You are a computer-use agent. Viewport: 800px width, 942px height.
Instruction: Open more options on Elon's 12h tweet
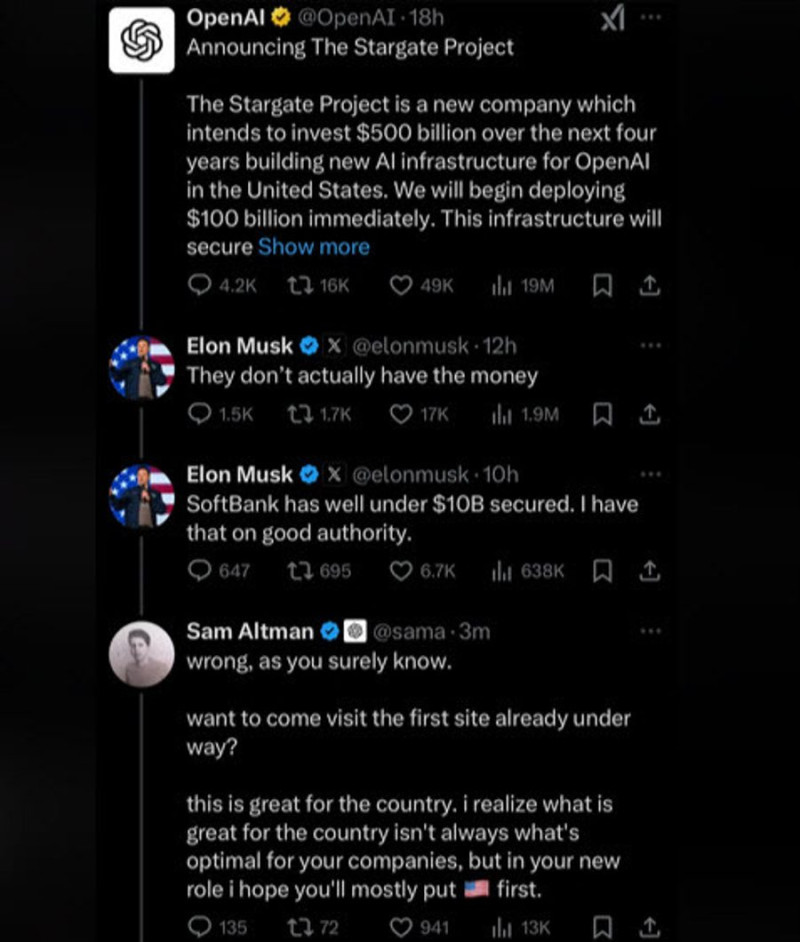tap(651, 344)
